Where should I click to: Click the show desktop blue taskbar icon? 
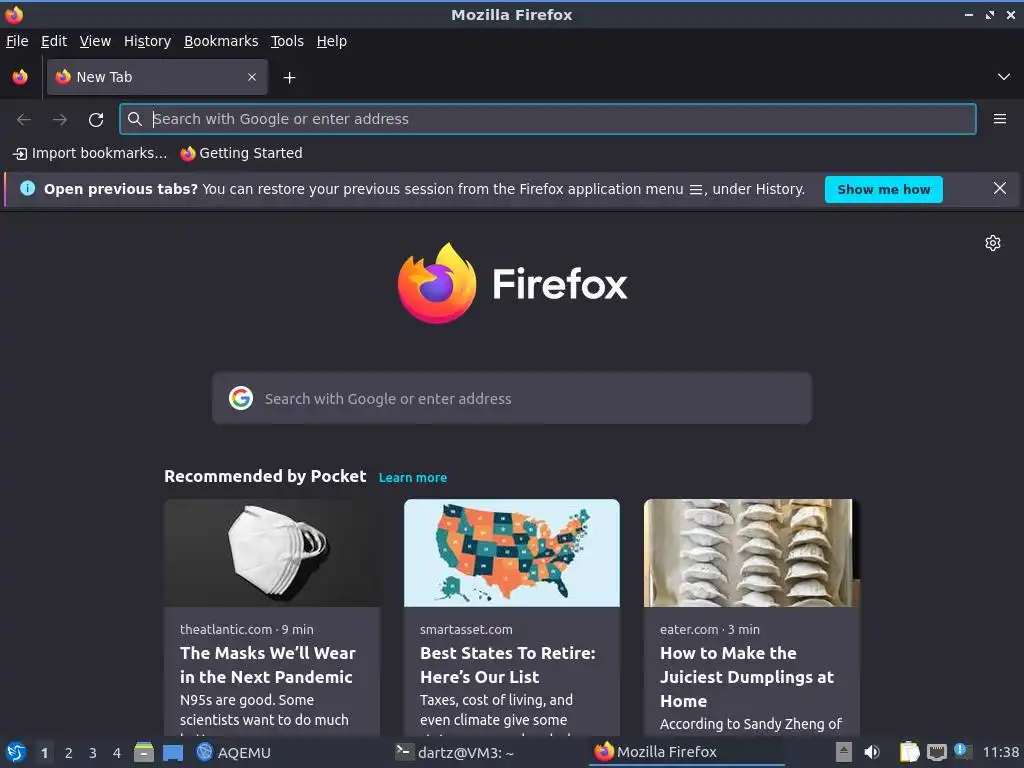tap(173, 753)
